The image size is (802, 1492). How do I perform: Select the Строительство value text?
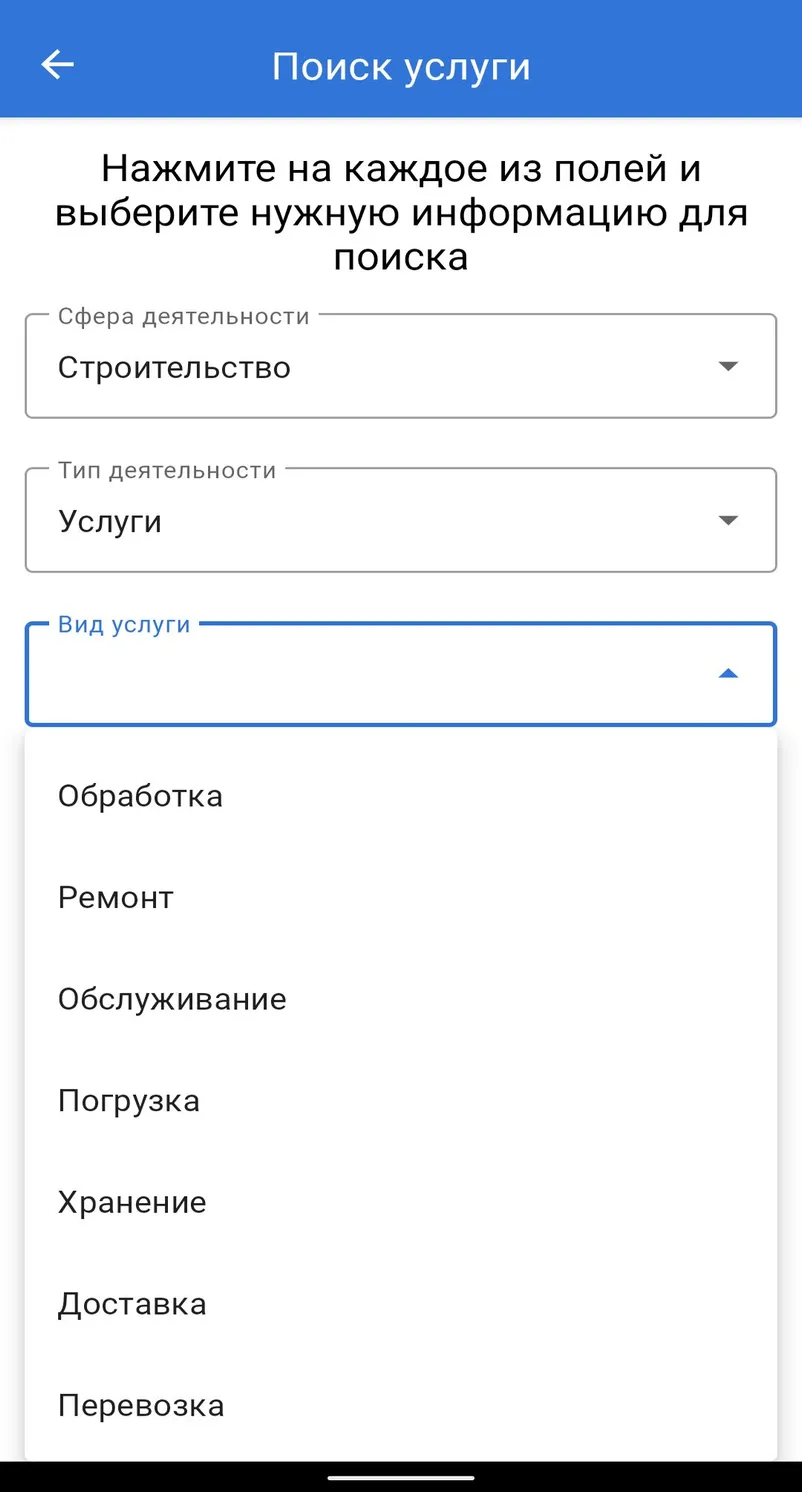coord(174,367)
